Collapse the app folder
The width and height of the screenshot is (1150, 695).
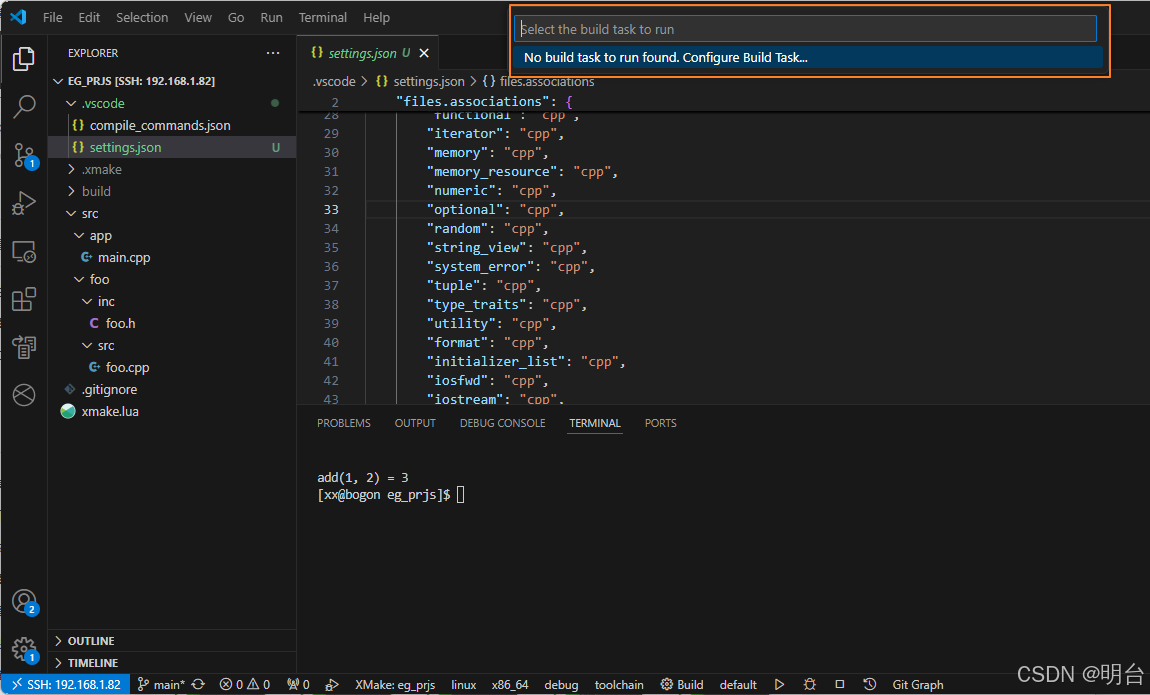click(172, 235)
